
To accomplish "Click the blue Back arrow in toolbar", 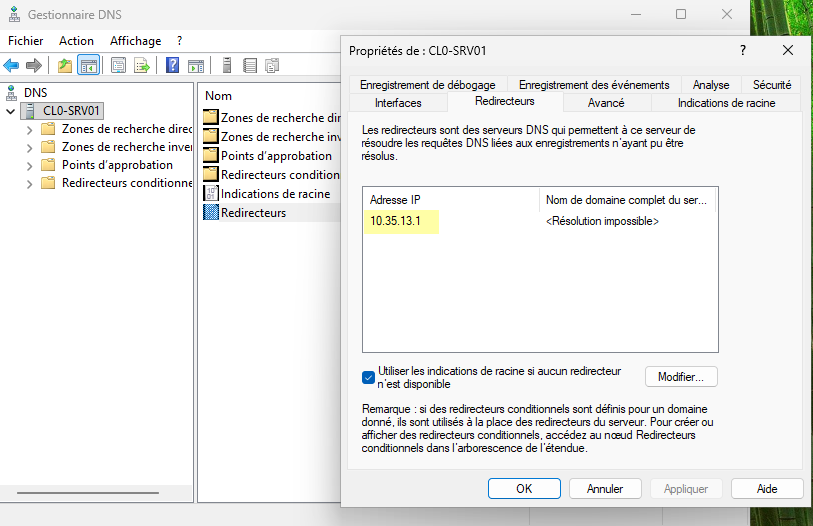I will 11,65.
